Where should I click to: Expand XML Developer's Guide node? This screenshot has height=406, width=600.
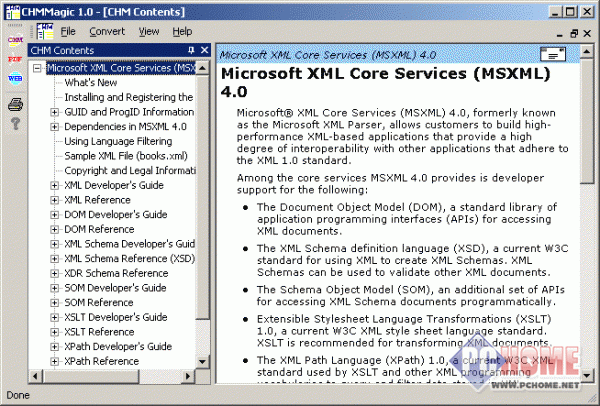[54, 186]
